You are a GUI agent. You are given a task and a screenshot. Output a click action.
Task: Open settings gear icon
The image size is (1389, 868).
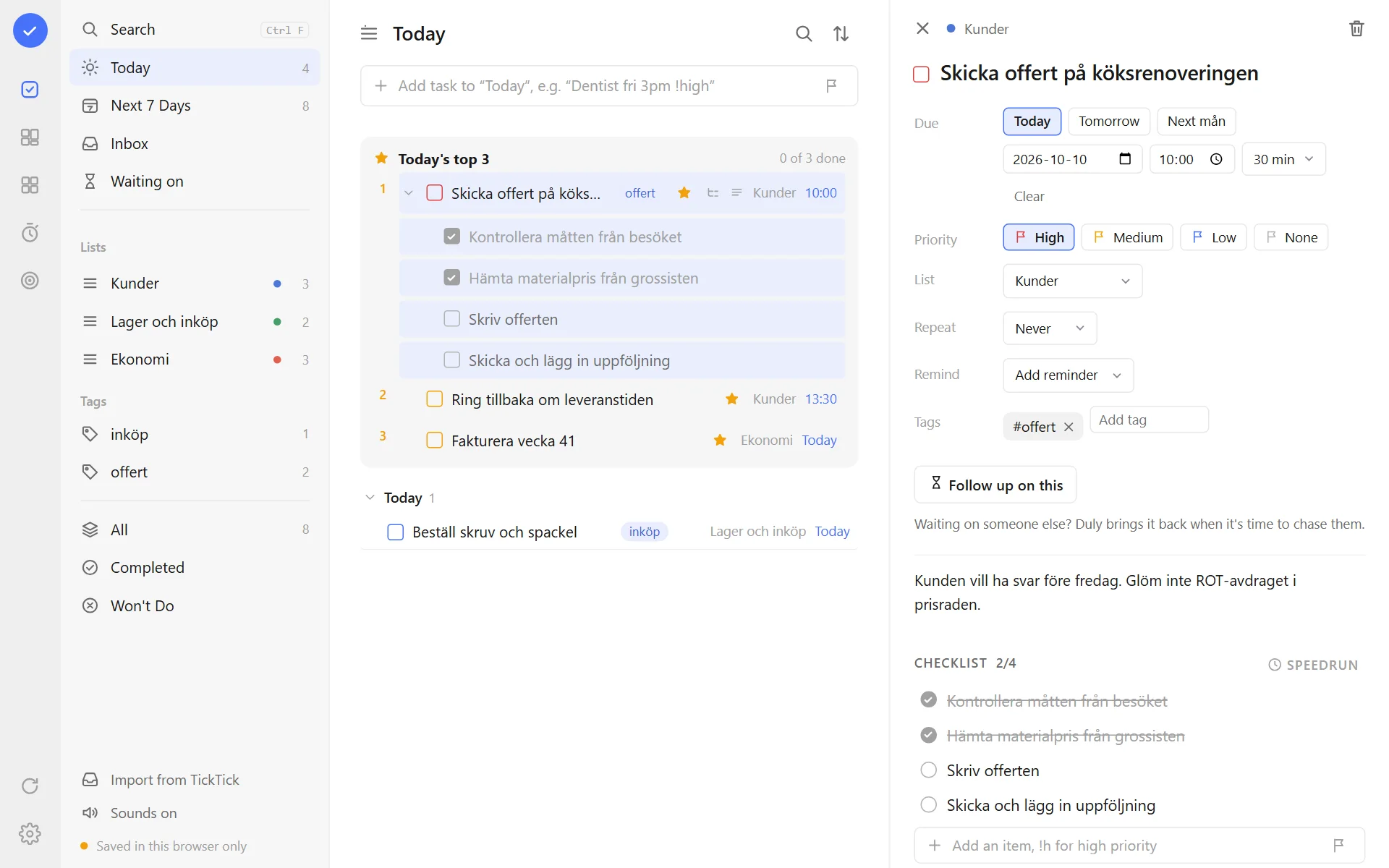click(x=30, y=834)
